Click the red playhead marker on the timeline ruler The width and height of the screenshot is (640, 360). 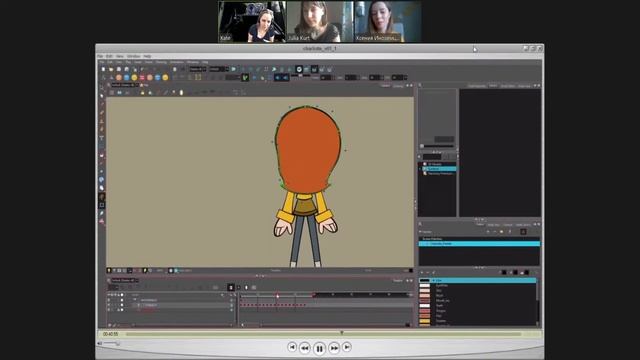[278, 295]
